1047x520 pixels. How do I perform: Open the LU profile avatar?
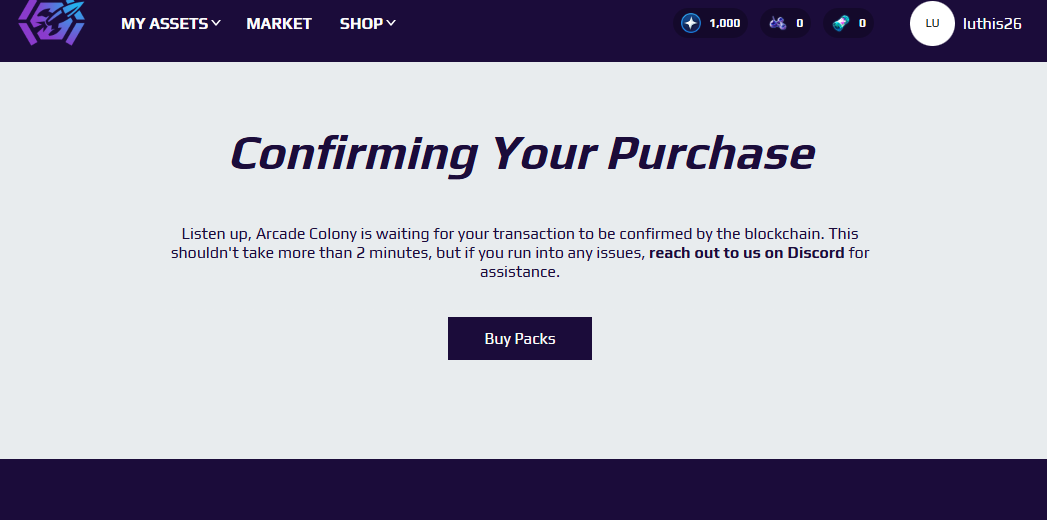pyautogui.click(x=932, y=23)
